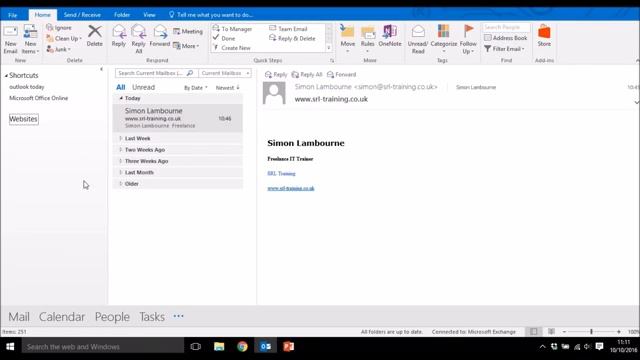Open the Junk dropdown
Screen dimensions: 640x360
coord(58,49)
